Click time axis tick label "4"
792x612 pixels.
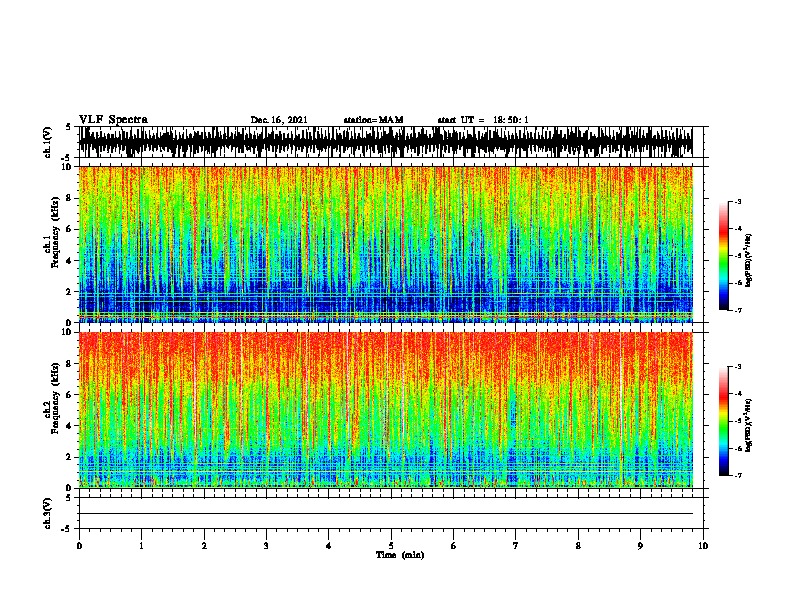pyautogui.click(x=329, y=546)
